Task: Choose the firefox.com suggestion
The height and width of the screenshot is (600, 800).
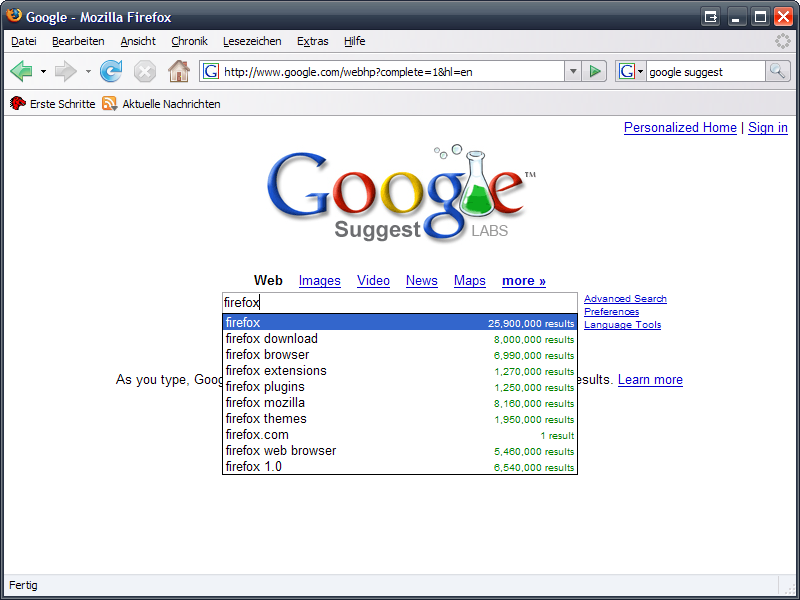Action: point(400,435)
